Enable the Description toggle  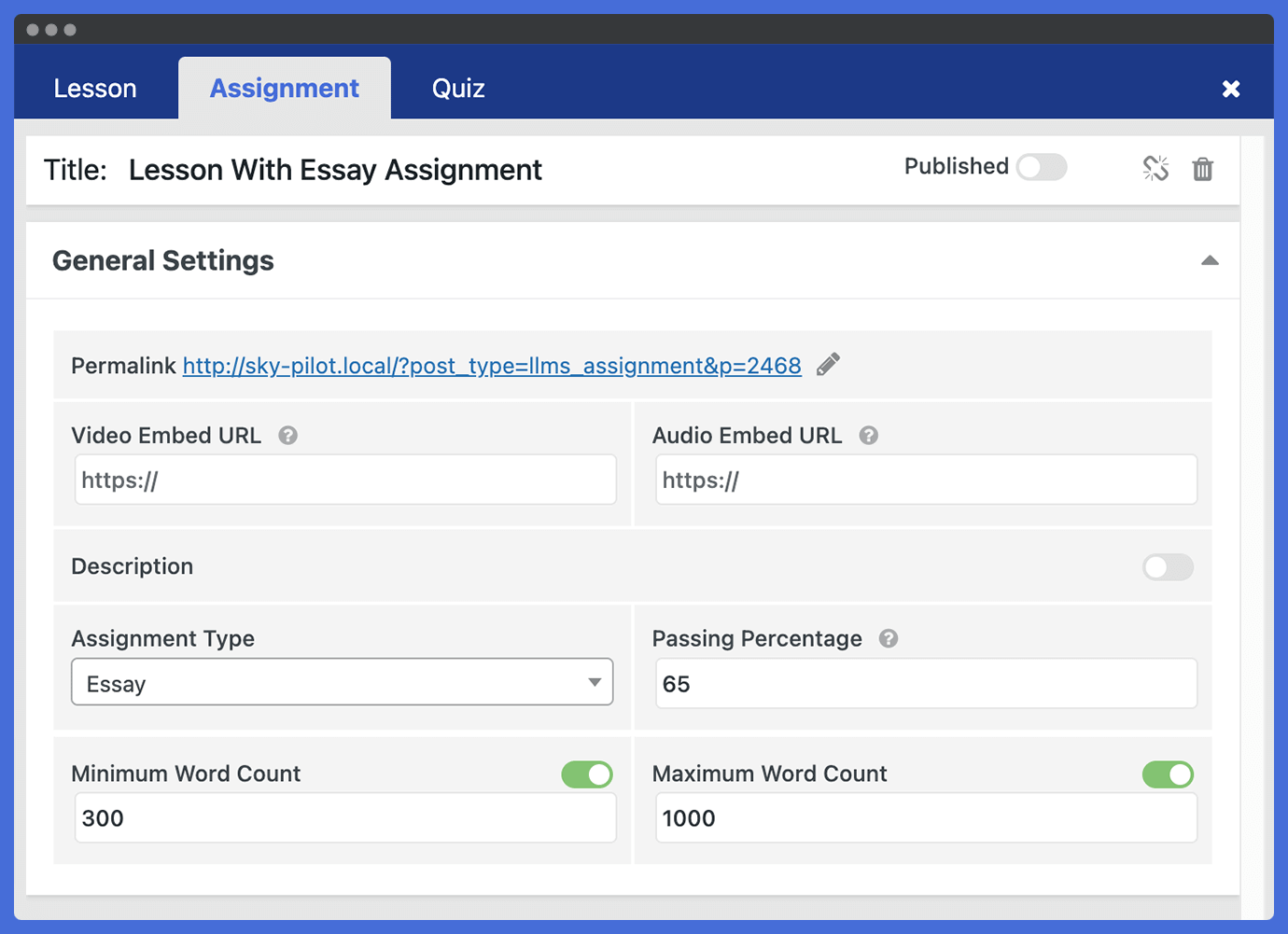[1168, 566]
